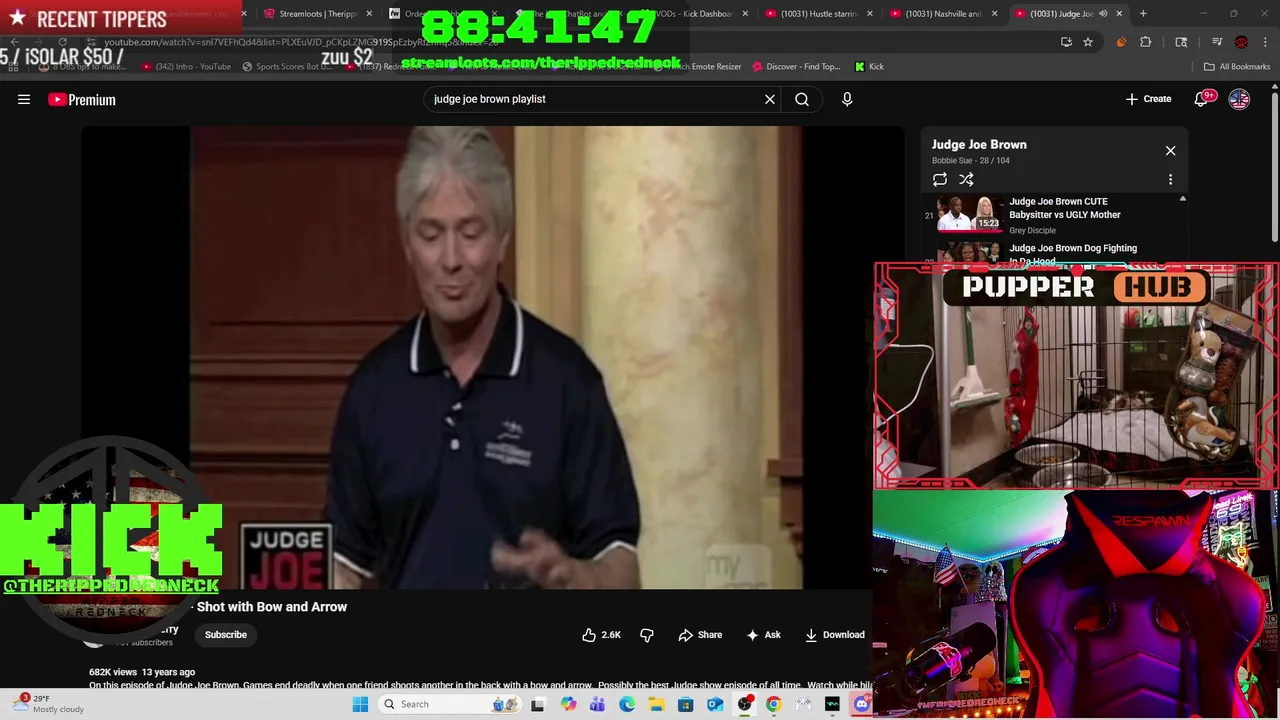The height and width of the screenshot is (720, 1280).
Task: Download the video
Action: pos(835,635)
